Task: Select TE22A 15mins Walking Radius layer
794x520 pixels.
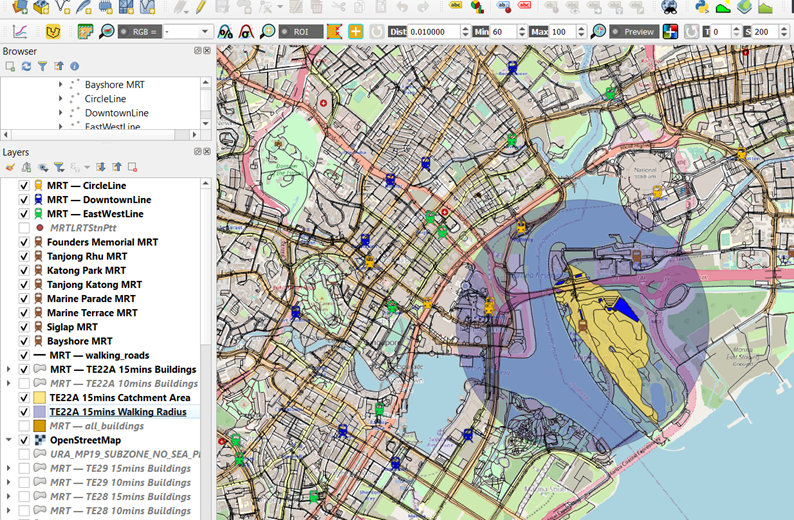Action: [x=117, y=412]
